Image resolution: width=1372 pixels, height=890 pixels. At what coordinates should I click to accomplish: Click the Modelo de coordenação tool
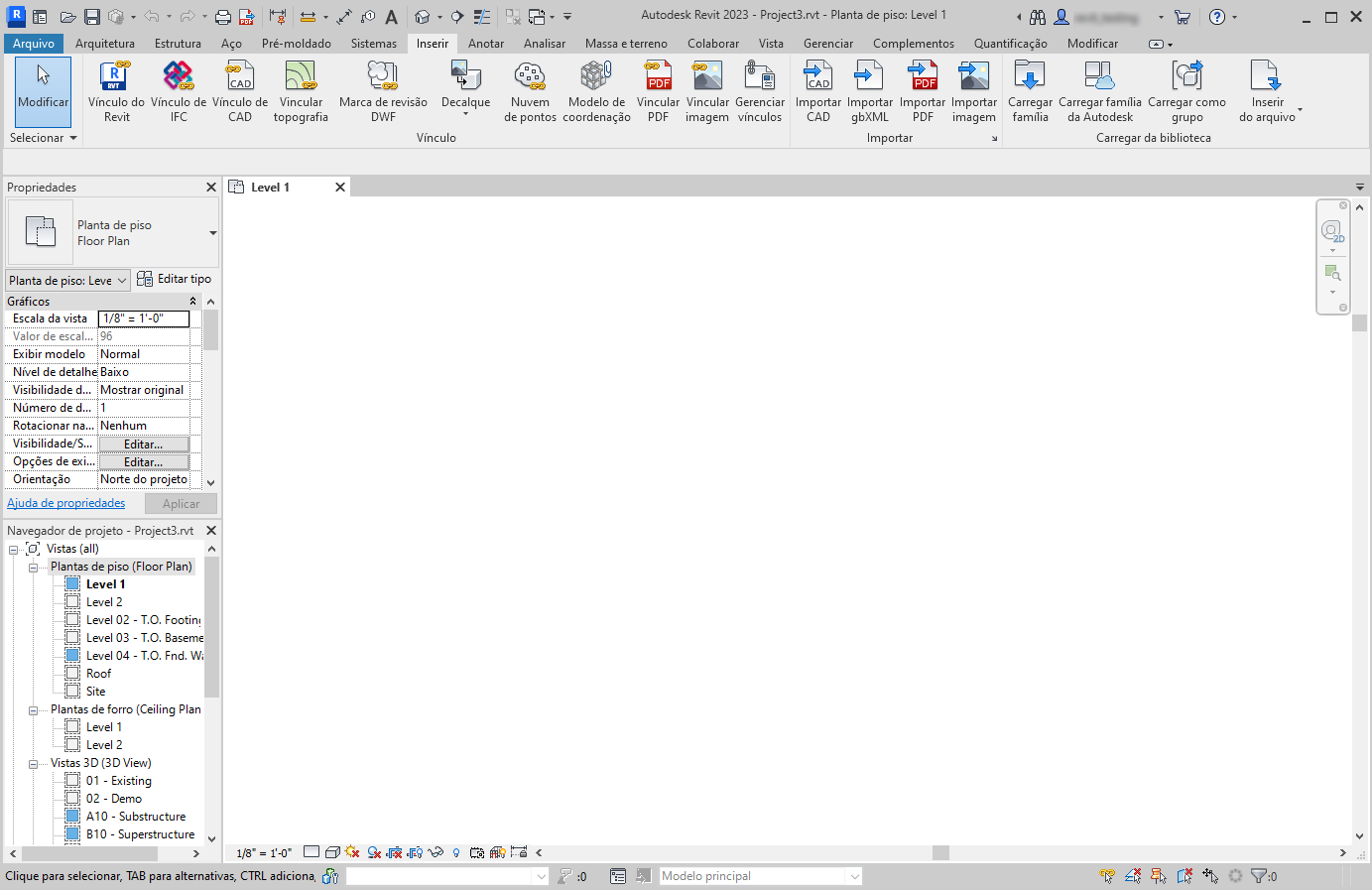click(x=596, y=92)
